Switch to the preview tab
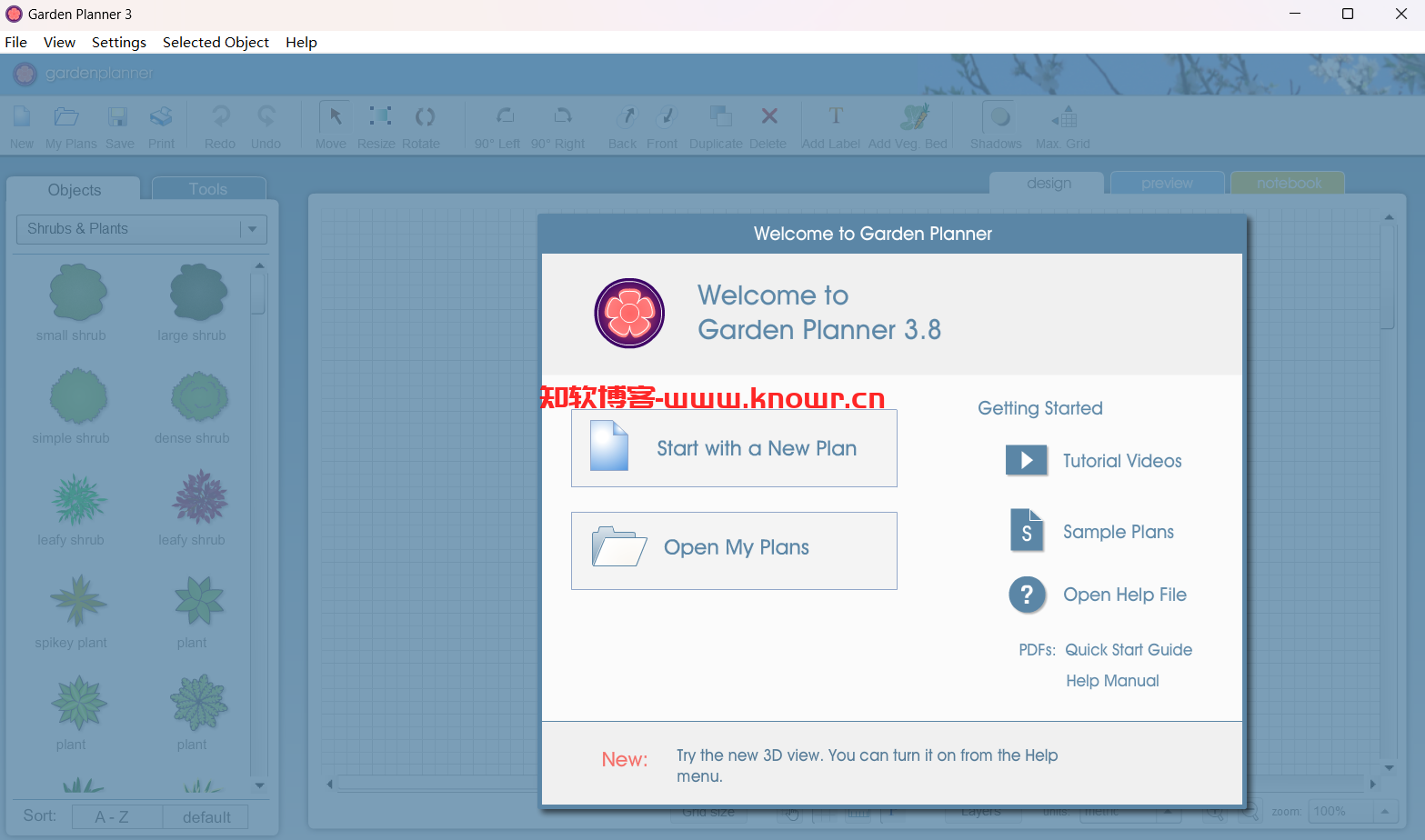 click(1167, 183)
